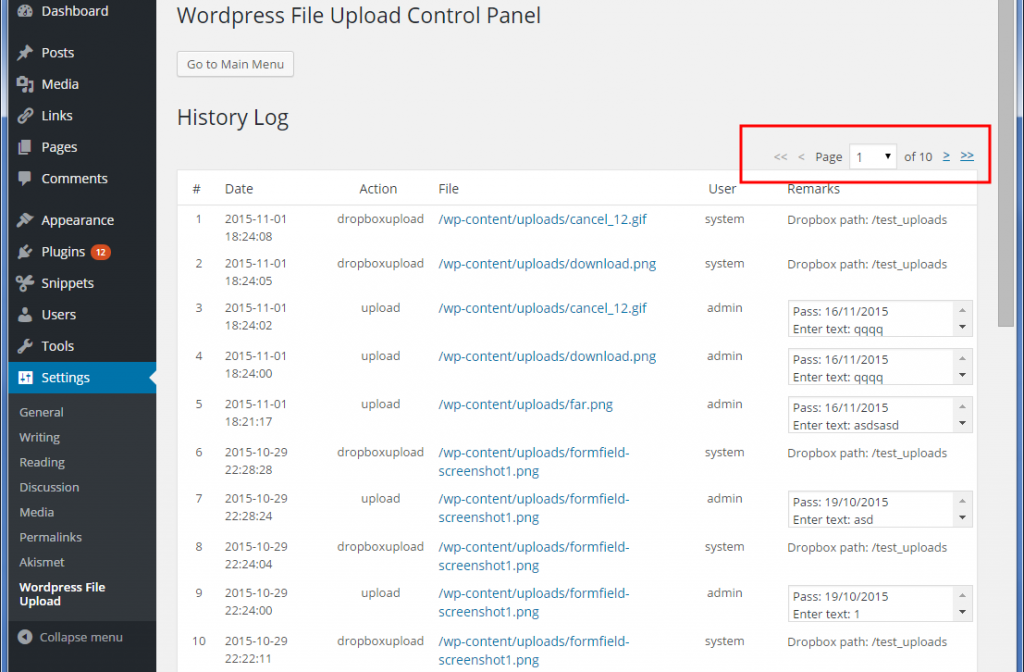
Task: Open the Media settings submenu item
Action: tap(37, 512)
